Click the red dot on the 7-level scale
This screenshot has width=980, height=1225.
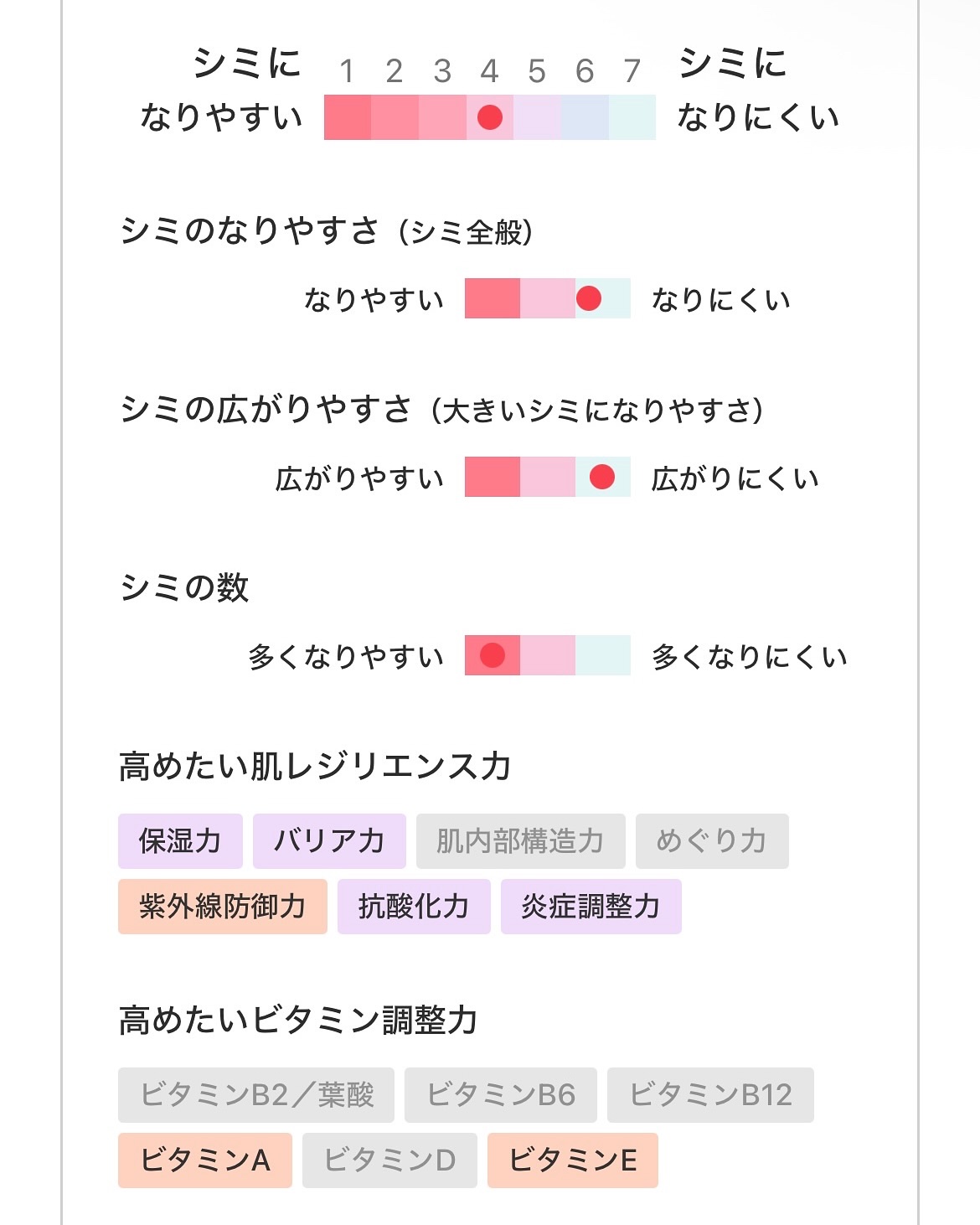[490, 117]
